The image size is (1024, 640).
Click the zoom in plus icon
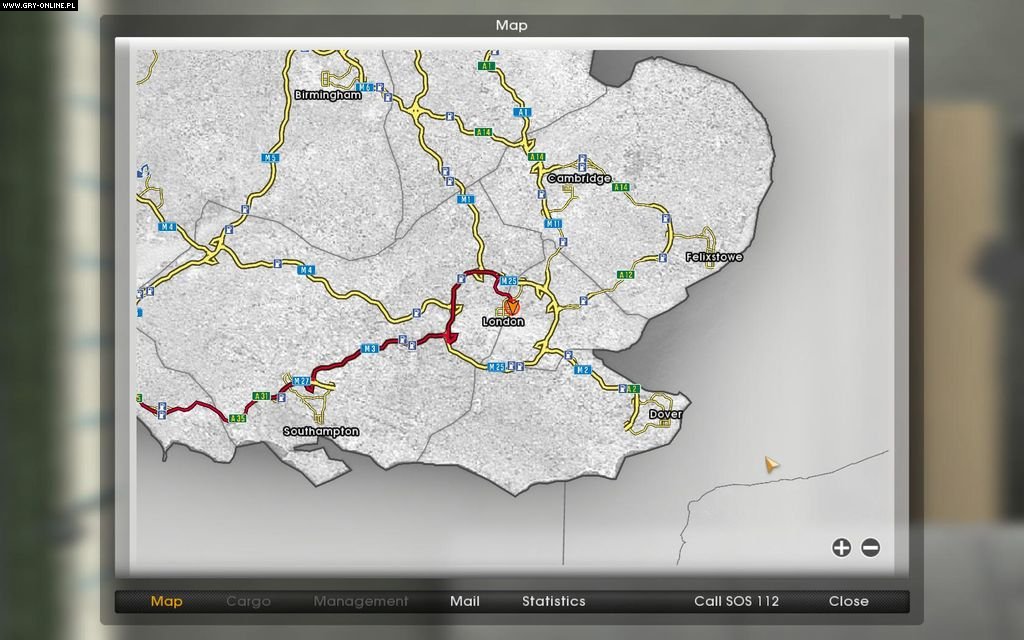841,548
